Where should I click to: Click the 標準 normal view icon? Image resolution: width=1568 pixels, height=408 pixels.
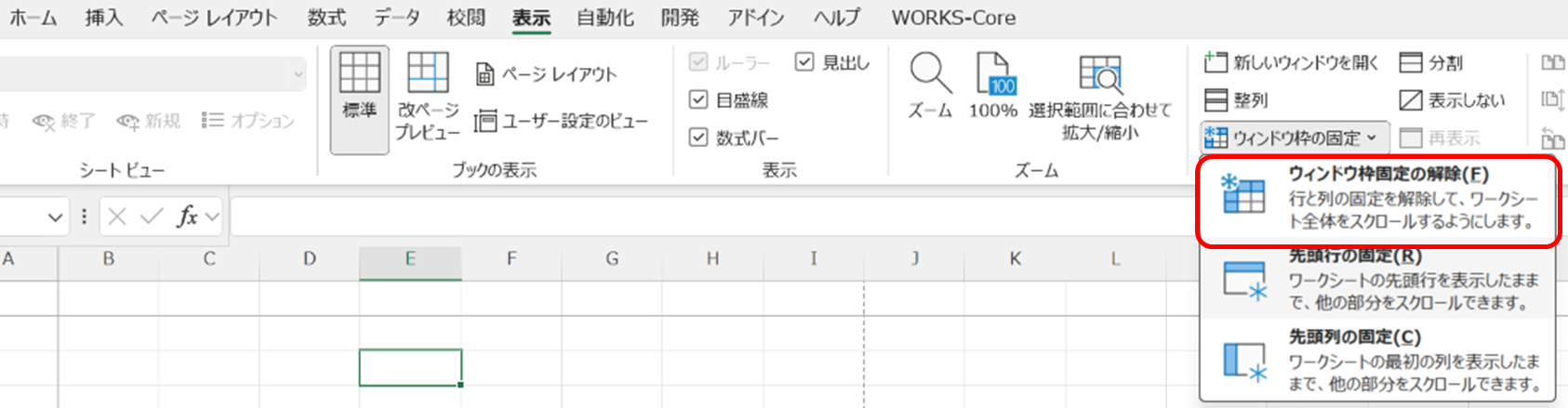(359, 74)
